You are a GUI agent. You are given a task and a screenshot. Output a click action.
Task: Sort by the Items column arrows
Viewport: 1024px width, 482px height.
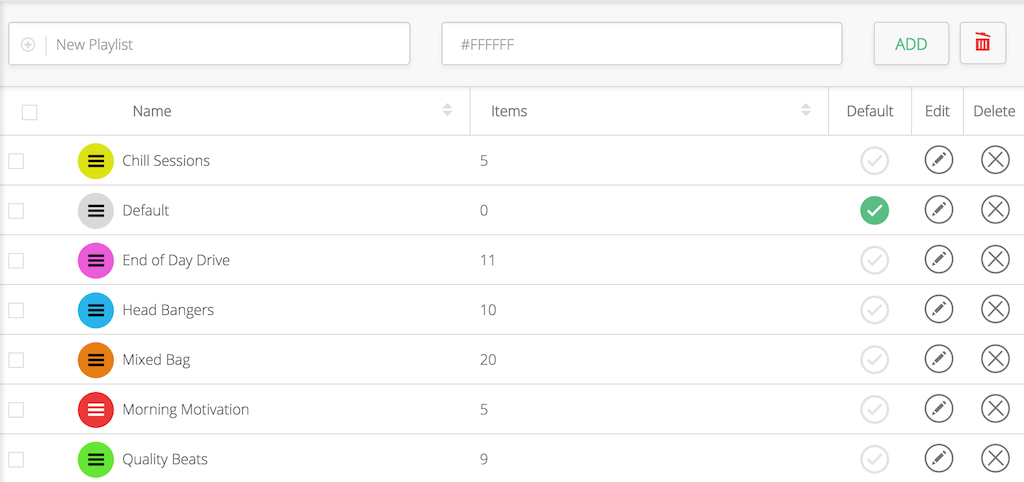[806, 110]
